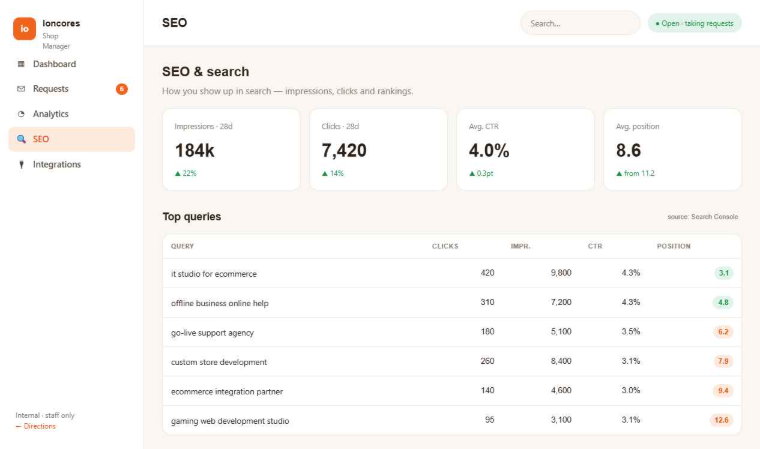
Task: Click the Search input field
Action: pos(580,23)
